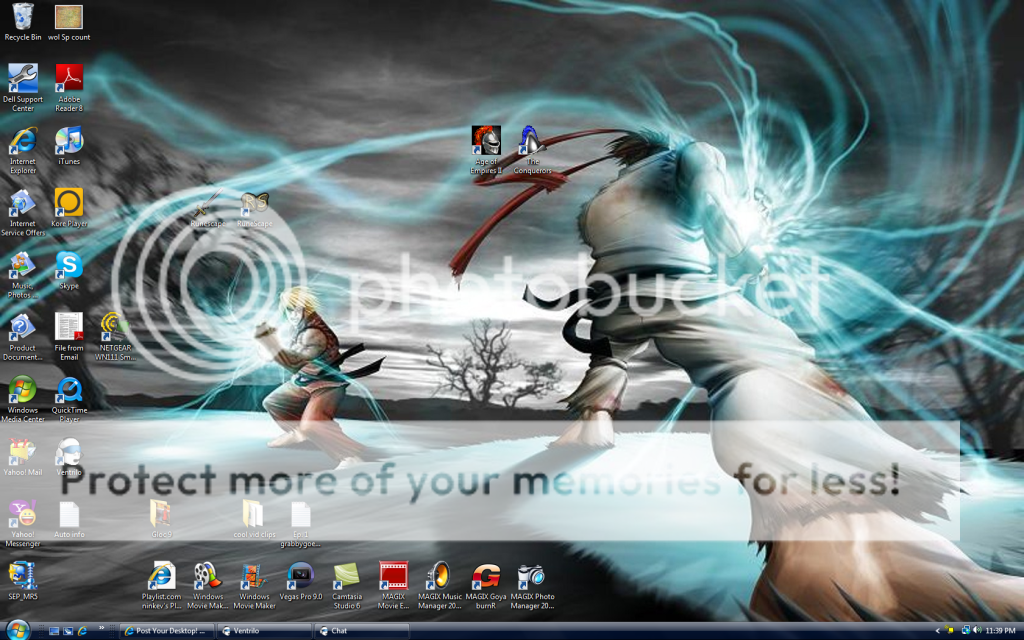Open Age of Empires II

tap(486, 140)
